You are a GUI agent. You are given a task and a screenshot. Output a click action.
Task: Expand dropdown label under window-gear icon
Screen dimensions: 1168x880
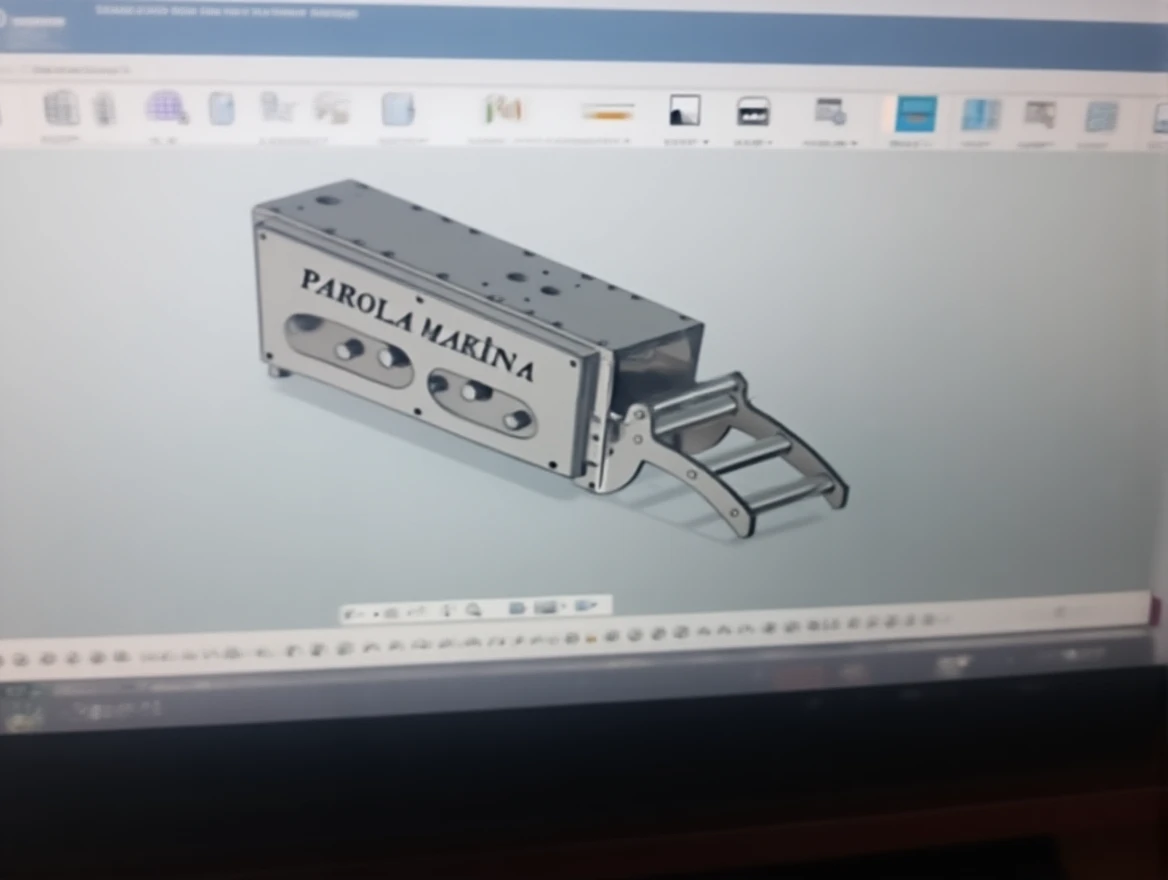tap(830, 143)
